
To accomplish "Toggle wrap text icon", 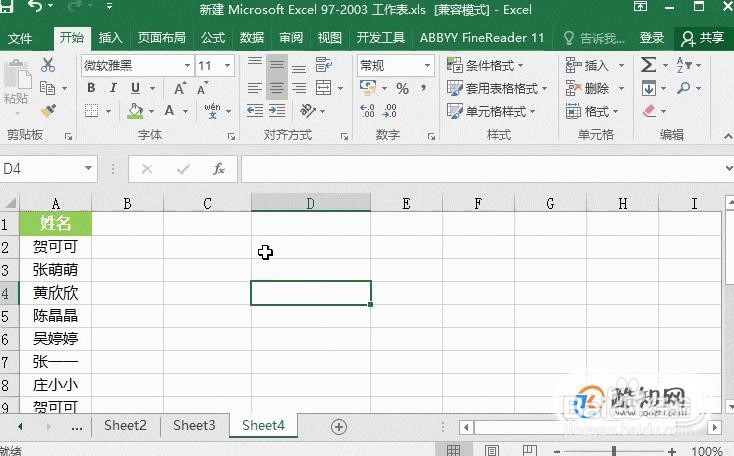I will pyautogui.click(x=323, y=65).
